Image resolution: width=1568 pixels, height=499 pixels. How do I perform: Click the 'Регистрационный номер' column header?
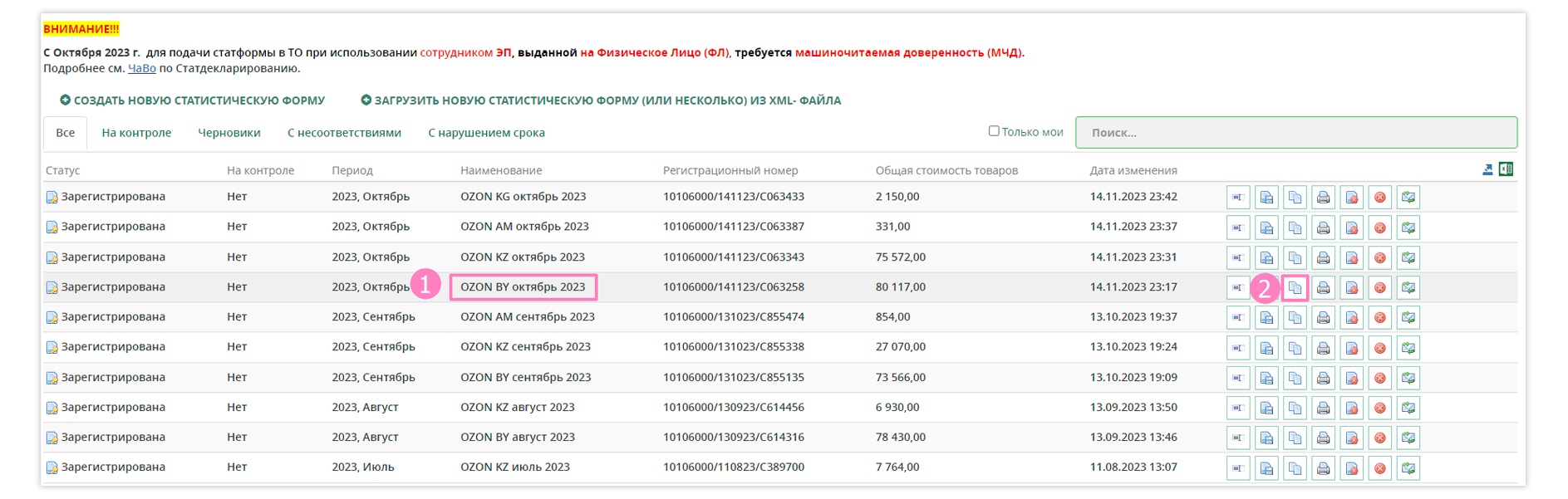730,170
